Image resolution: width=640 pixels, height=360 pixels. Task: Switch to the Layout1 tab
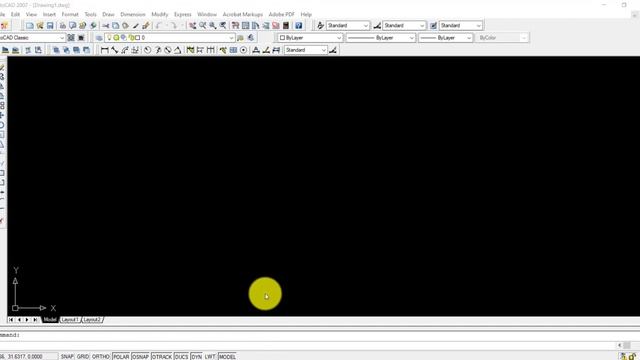[x=70, y=320]
